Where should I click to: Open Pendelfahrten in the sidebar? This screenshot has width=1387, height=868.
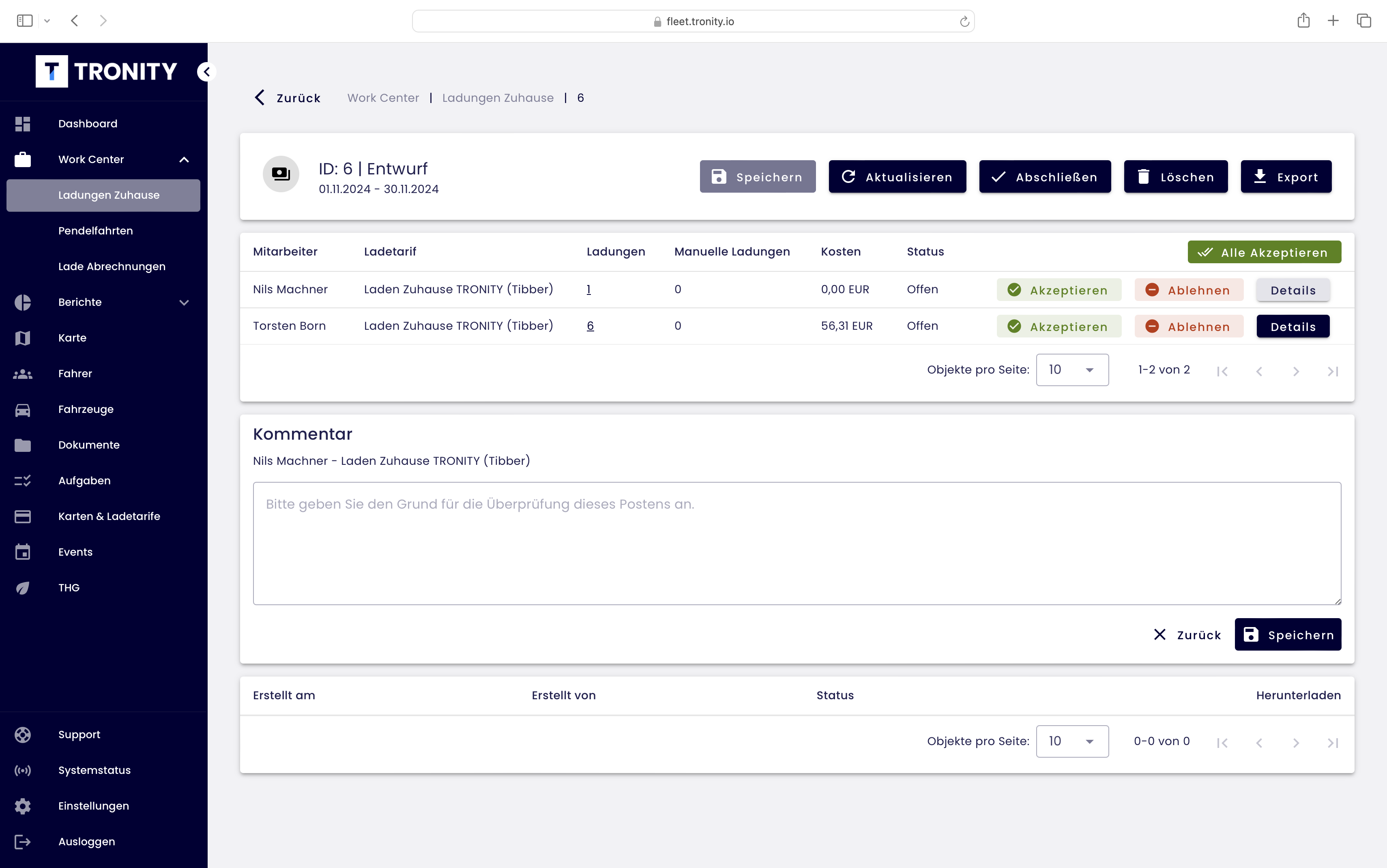click(x=95, y=231)
